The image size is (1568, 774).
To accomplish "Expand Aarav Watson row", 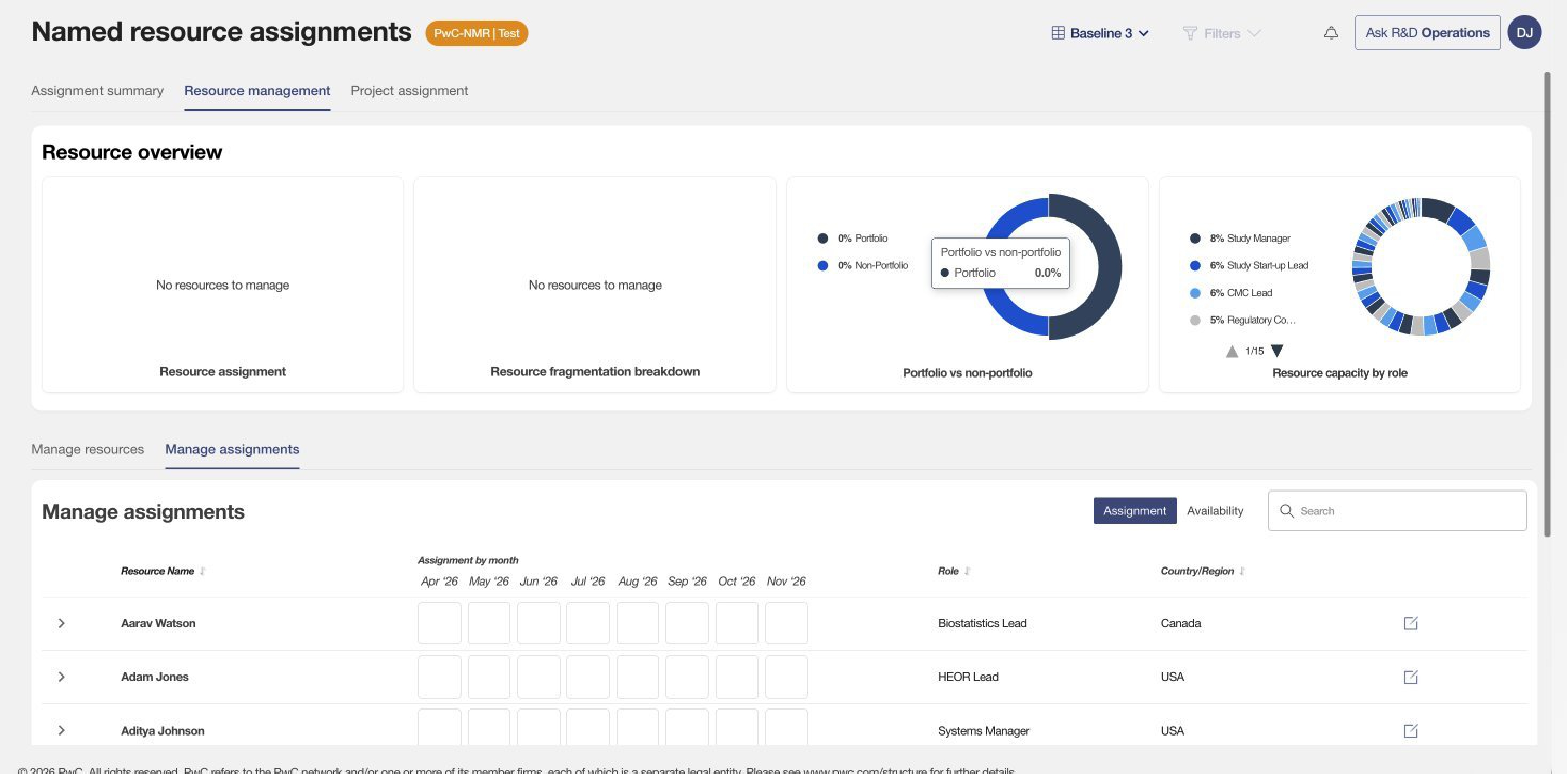I will [62, 623].
